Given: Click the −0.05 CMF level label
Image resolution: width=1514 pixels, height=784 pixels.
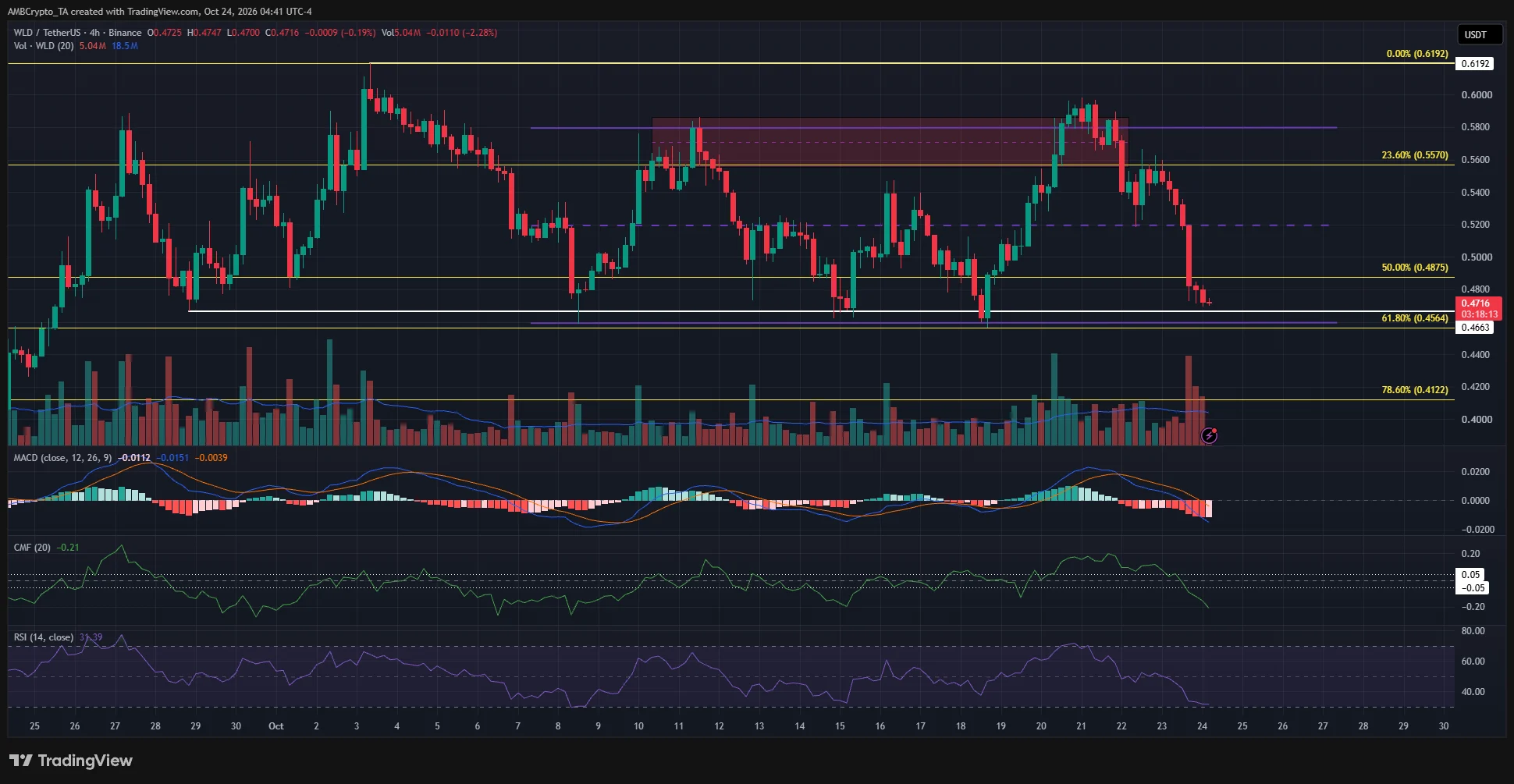Looking at the screenshot, I should [1473, 588].
